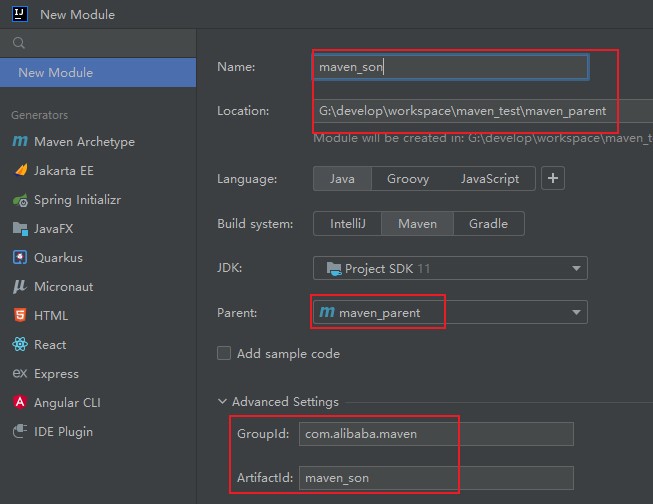The width and height of the screenshot is (653, 504).
Task: Click the maven_parent value in Parent combo
Action: 379,313
